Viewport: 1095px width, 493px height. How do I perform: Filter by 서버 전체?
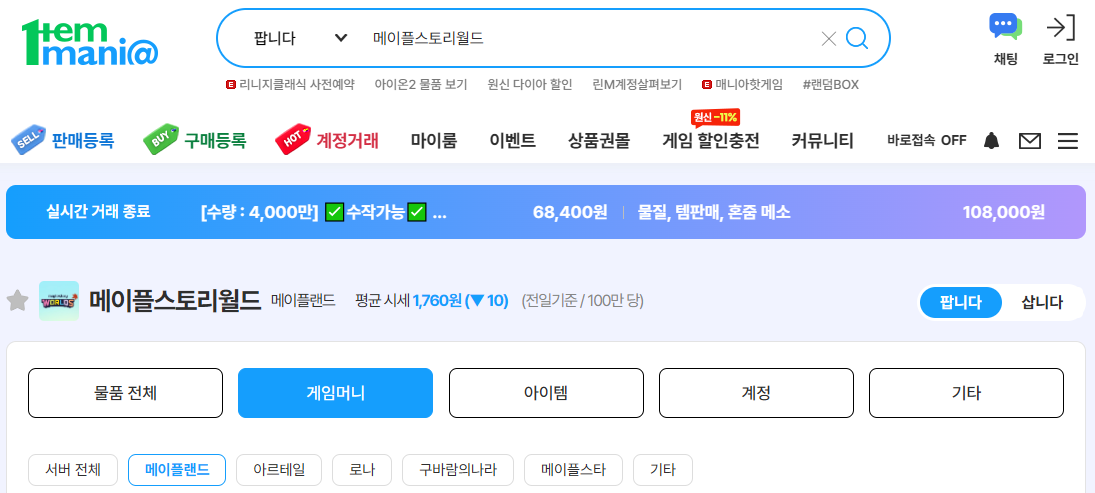(73, 470)
